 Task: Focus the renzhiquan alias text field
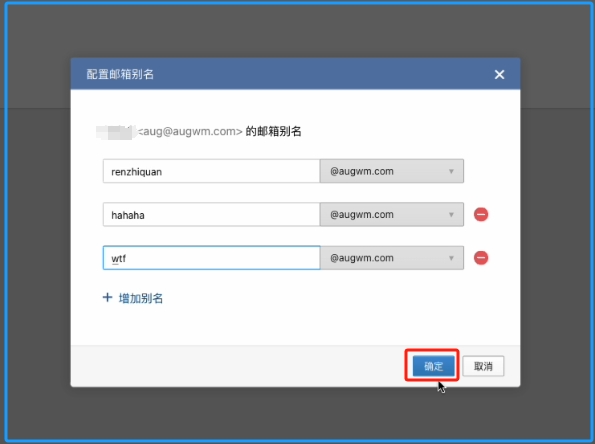pos(211,171)
